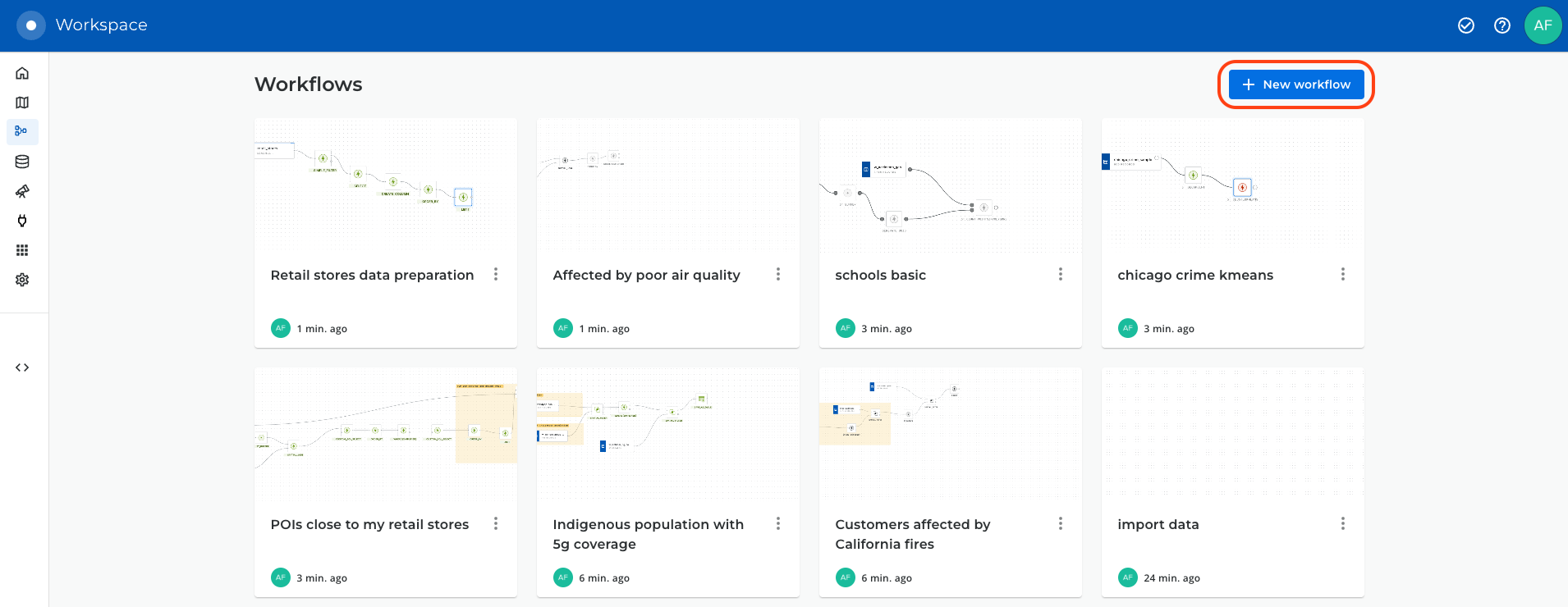Open options menu for schools basic workflow

pyautogui.click(x=1061, y=274)
